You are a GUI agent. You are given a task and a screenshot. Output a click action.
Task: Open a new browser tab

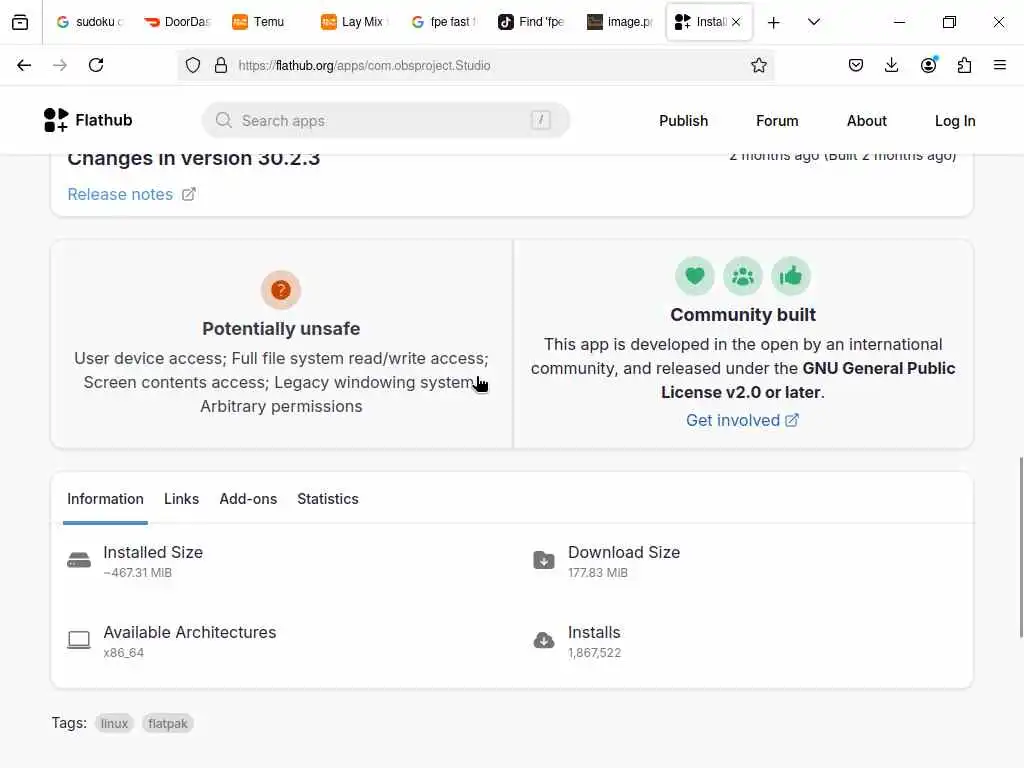773,23
